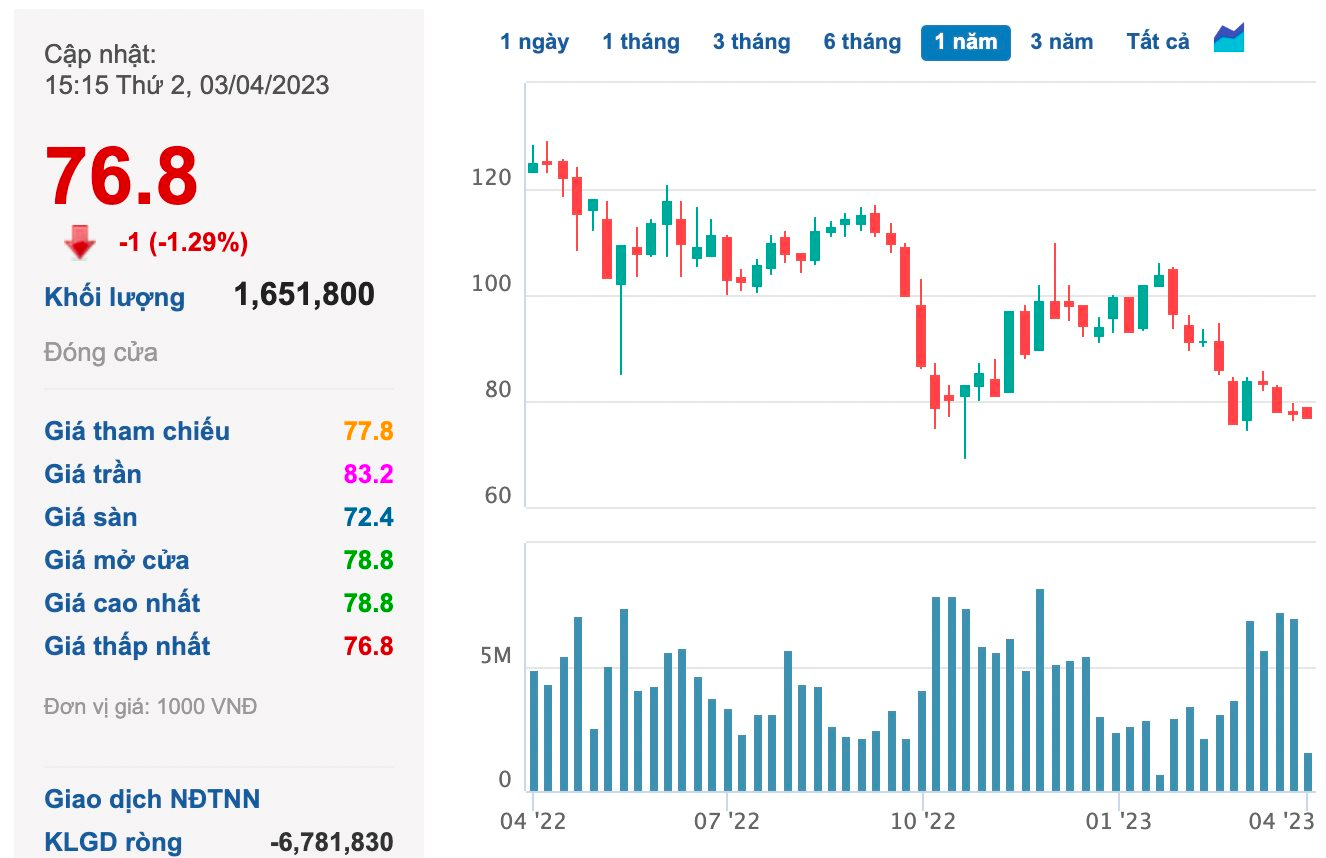Viewport: 1326px width, 858px height.
Task: Click the last short volume bar at 04 '23
Action: pyautogui.click(x=1308, y=772)
